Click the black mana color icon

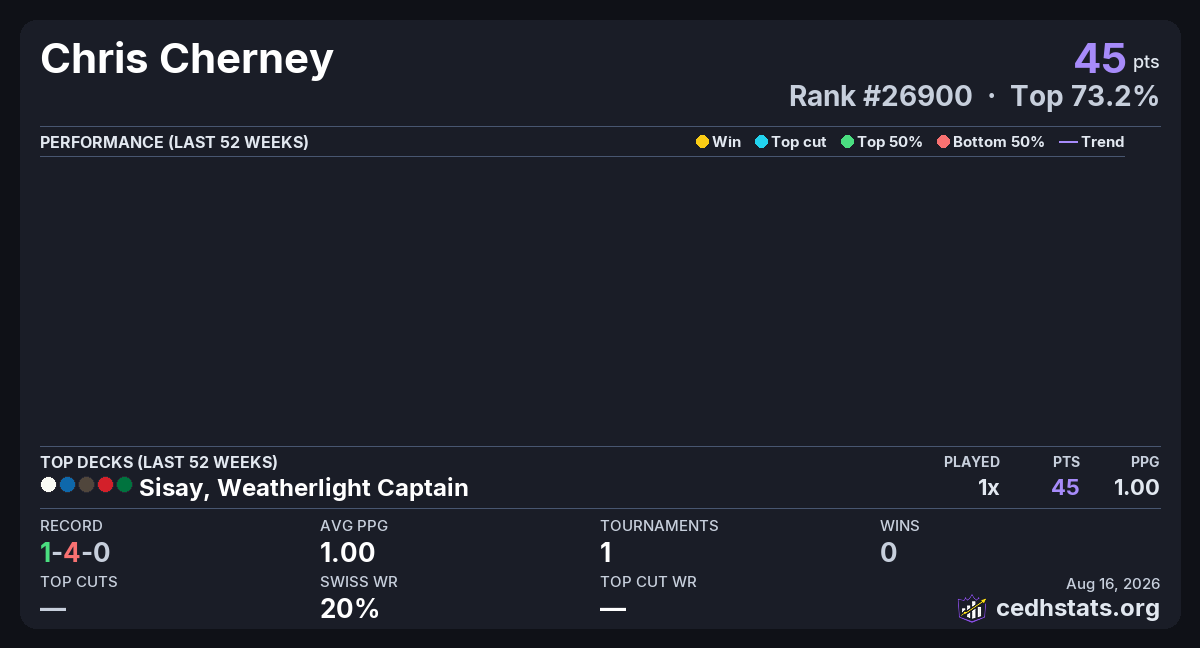(x=86, y=485)
